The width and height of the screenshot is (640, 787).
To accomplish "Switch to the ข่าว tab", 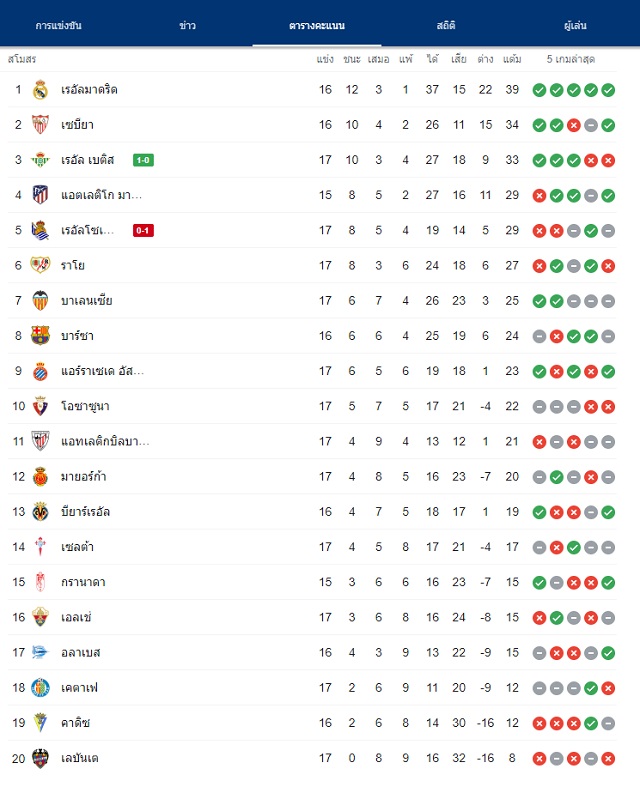I will point(188,26).
